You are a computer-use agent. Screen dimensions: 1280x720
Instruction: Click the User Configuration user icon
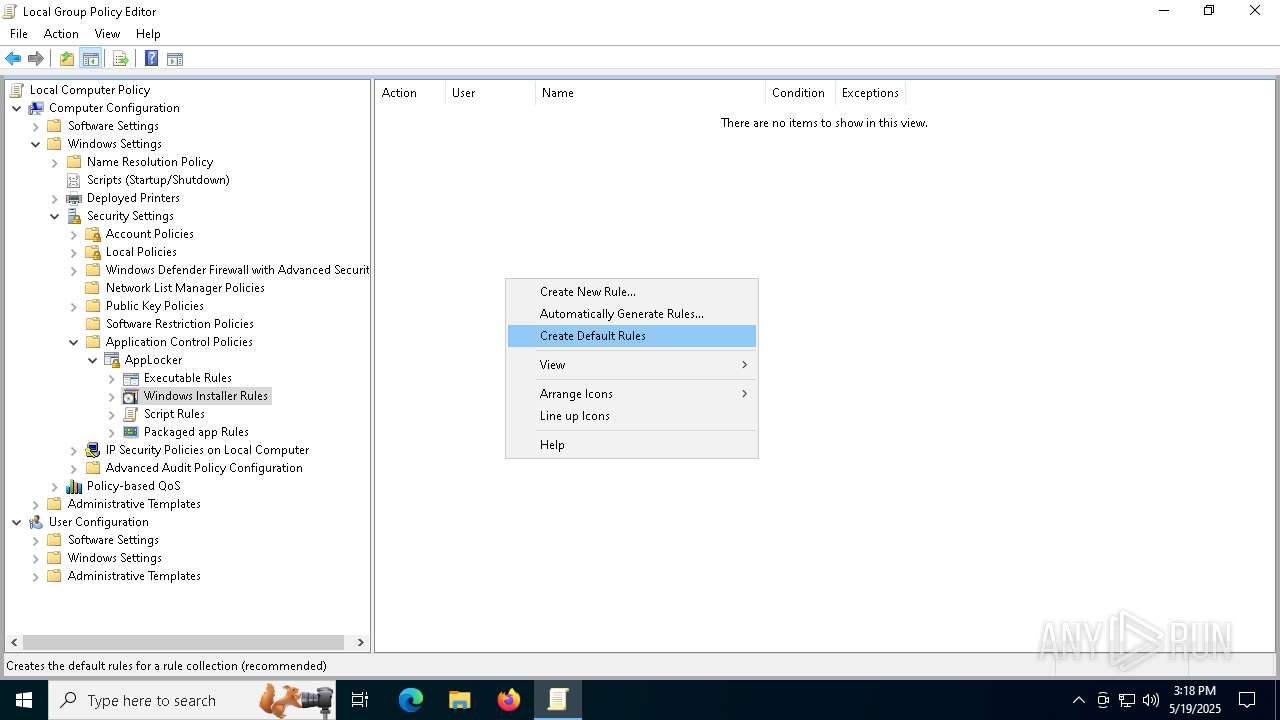[x=36, y=522]
